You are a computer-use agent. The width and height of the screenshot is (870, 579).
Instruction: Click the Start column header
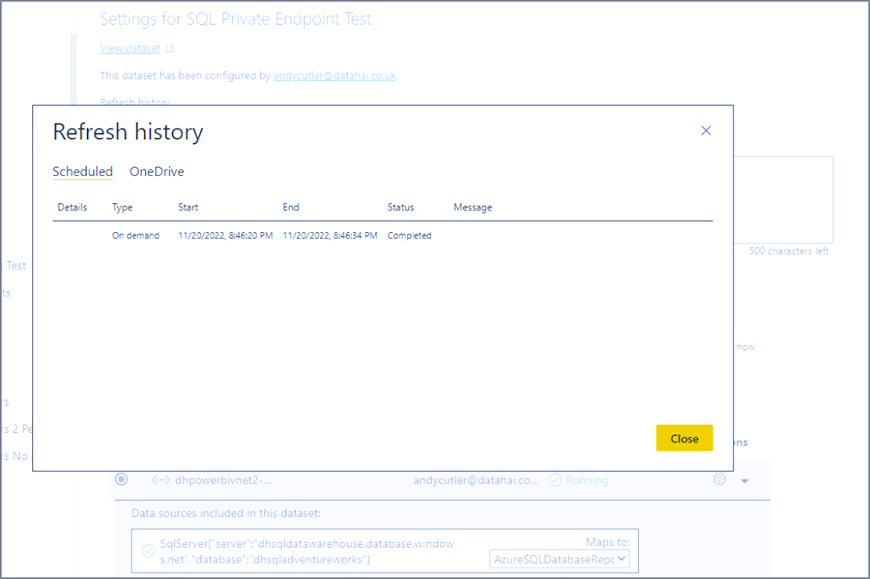[188, 207]
